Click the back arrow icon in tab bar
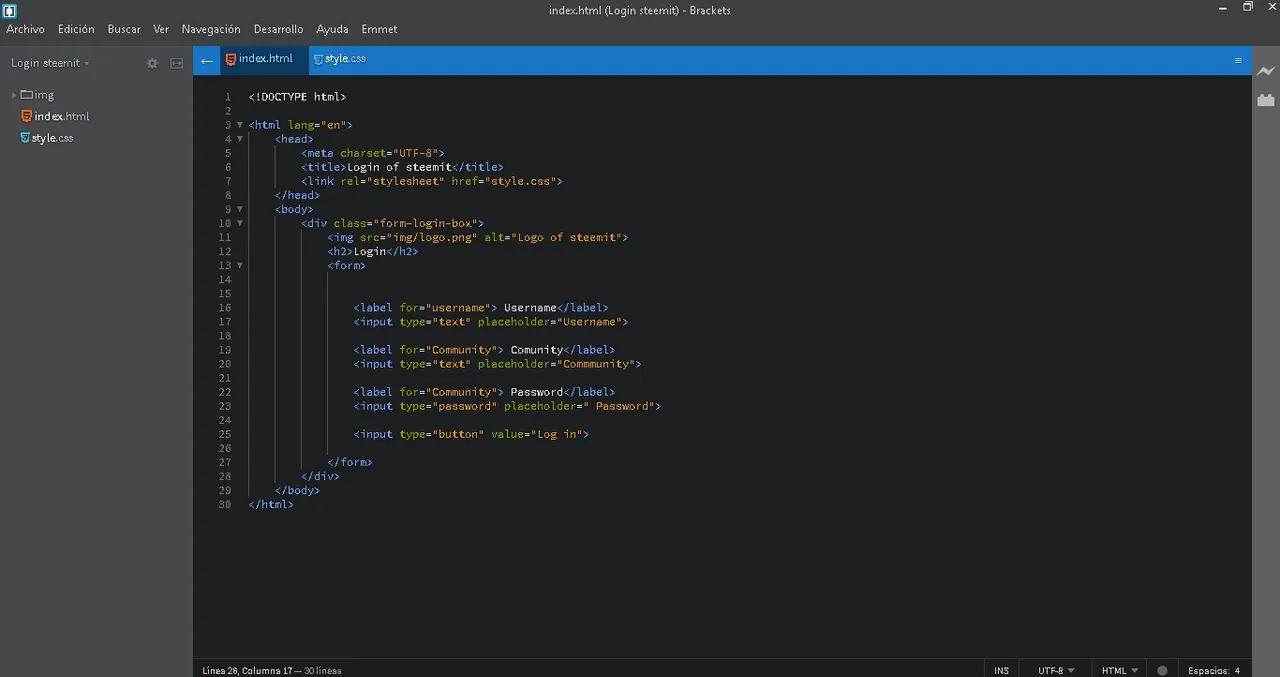Viewport: 1280px width, 677px height. click(x=207, y=61)
